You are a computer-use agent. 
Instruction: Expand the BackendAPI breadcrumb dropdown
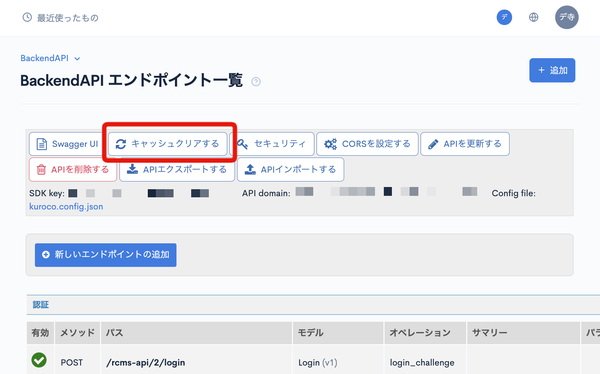coord(50,58)
